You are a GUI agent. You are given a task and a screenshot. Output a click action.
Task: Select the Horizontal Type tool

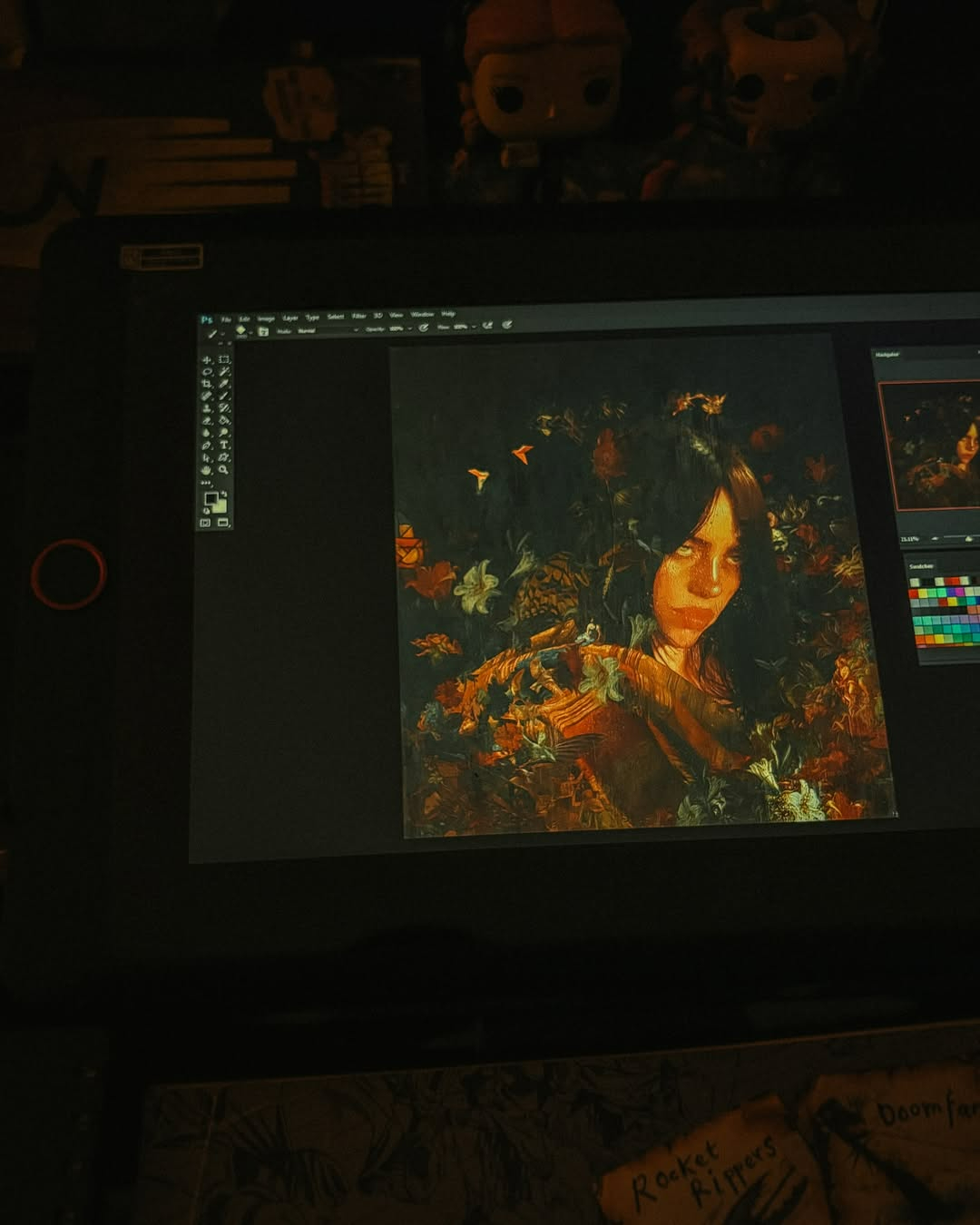pyautogui.click(x=224, y=446)
